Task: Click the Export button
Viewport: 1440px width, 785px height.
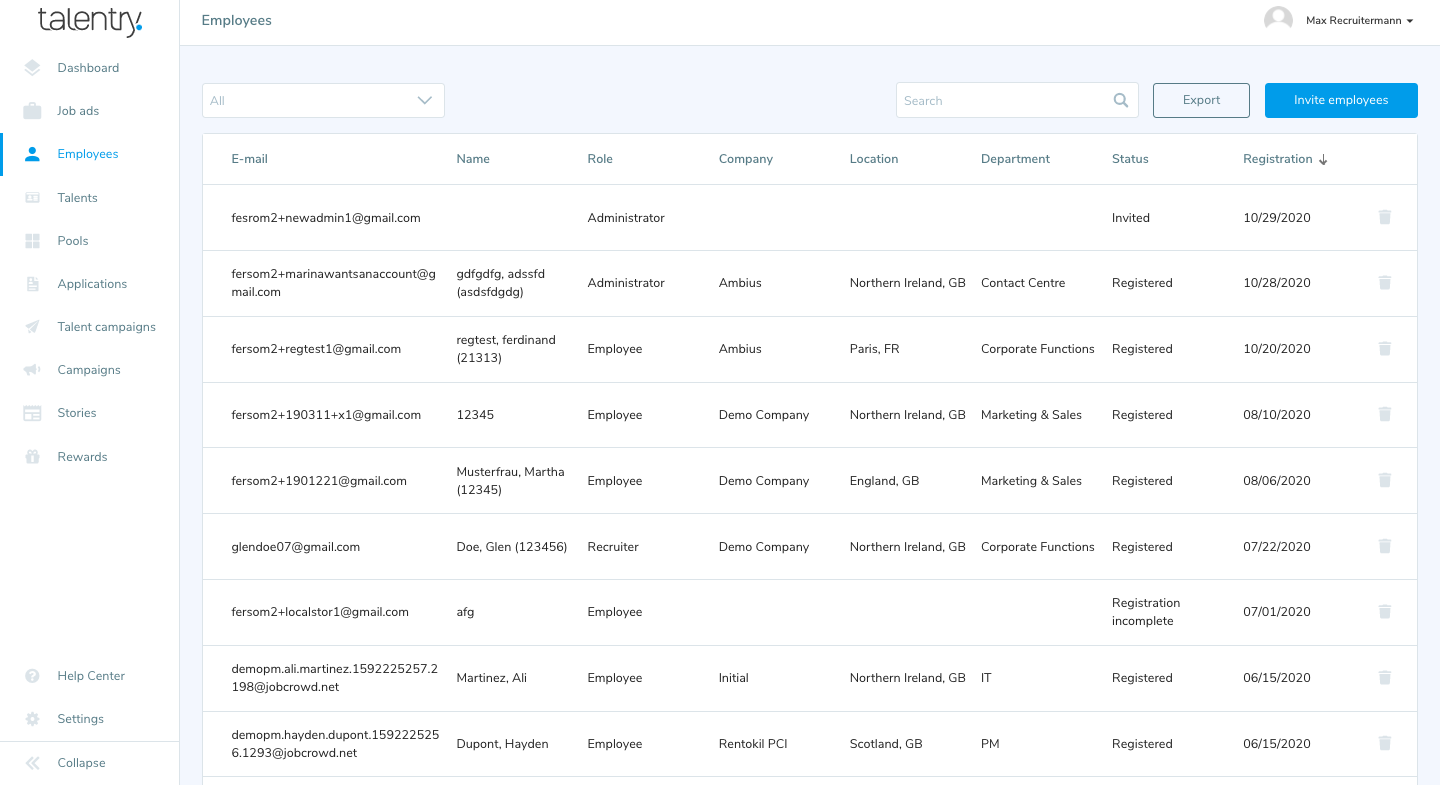Action: tap(1201, 101)
